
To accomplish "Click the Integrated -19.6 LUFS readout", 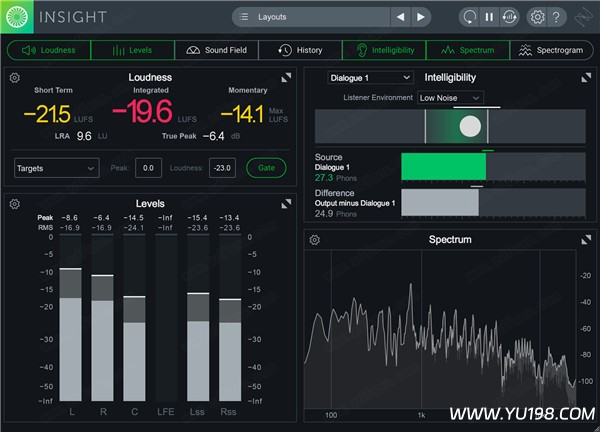I will [142, 112].
